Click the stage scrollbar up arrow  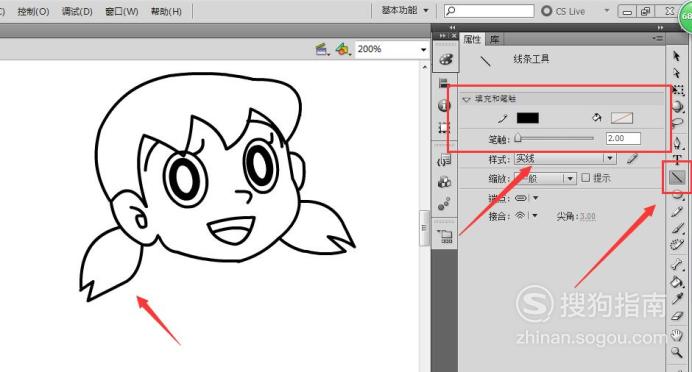tap(425, 67)
